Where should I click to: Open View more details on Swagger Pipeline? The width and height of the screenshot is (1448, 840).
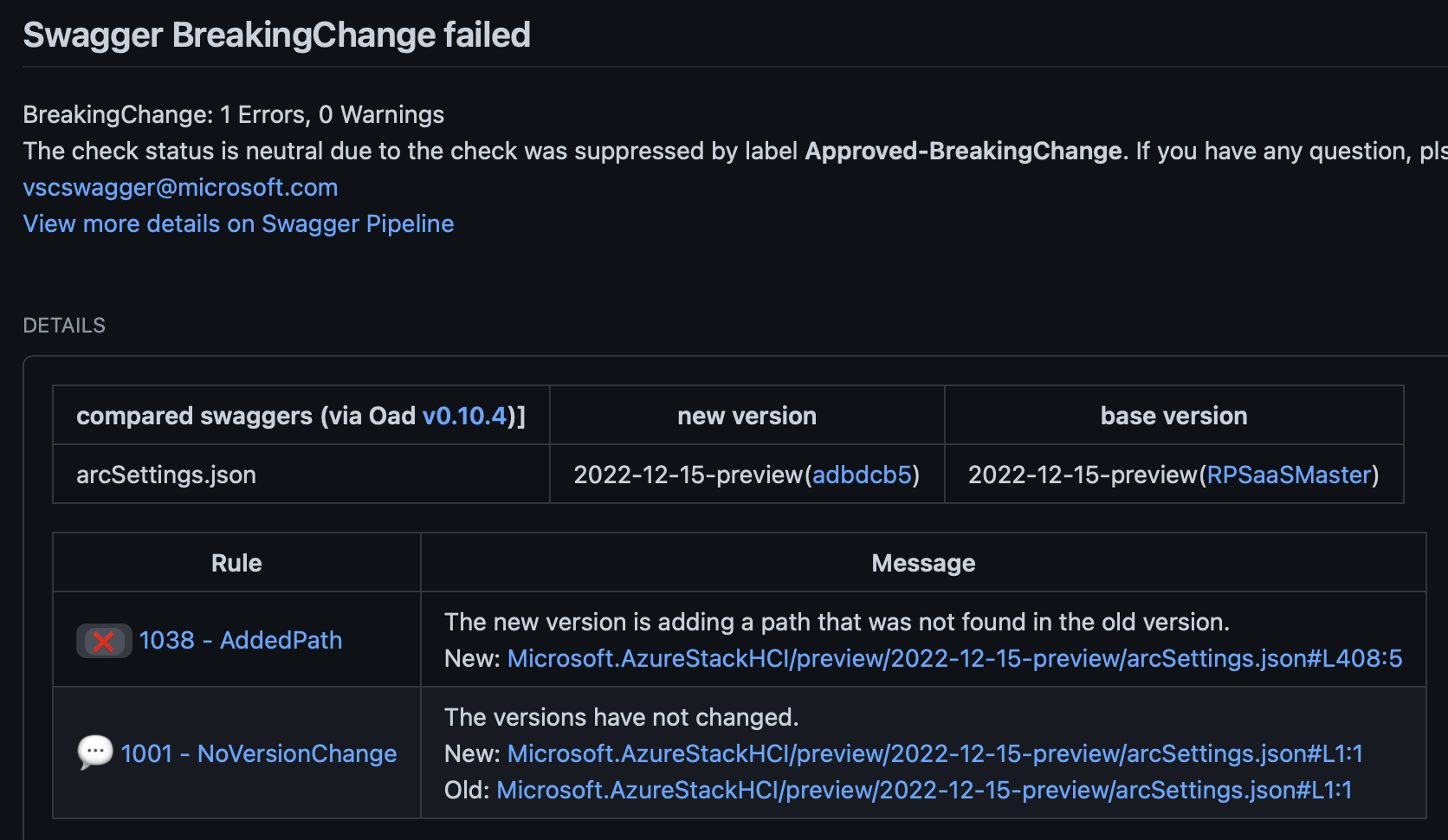click(238, 223)
